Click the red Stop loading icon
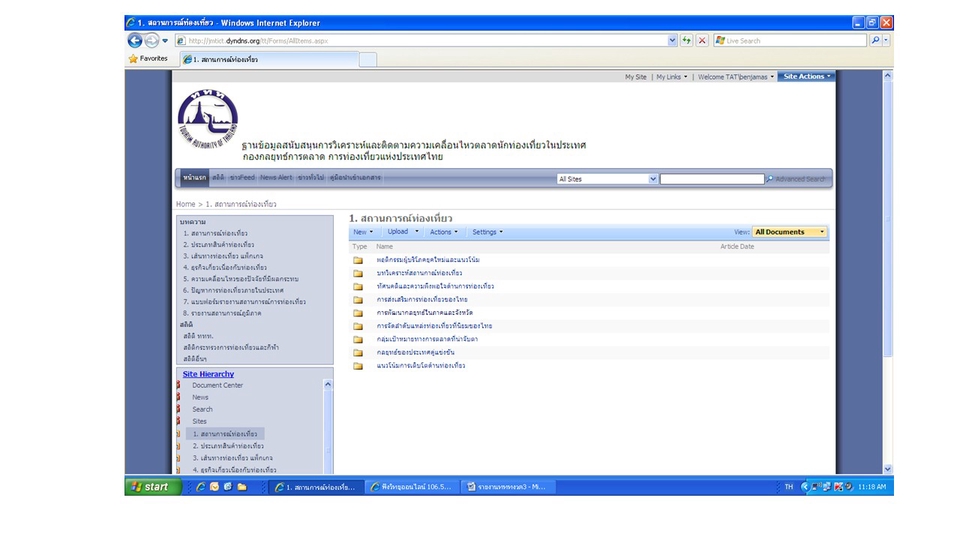 coord(702,40)
